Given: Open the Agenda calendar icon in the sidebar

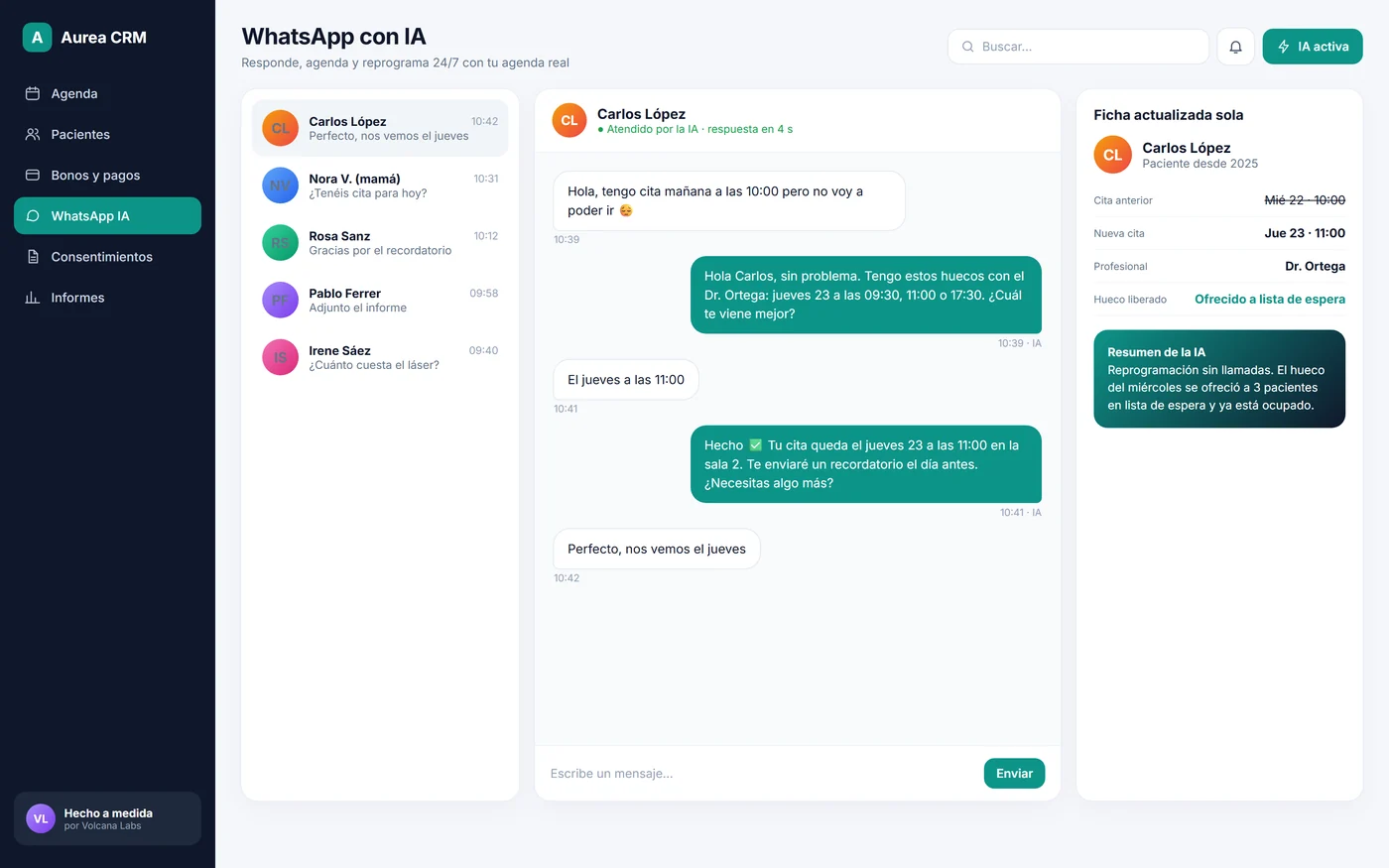Looking at the screenshot, I should [x=33, y=93].
